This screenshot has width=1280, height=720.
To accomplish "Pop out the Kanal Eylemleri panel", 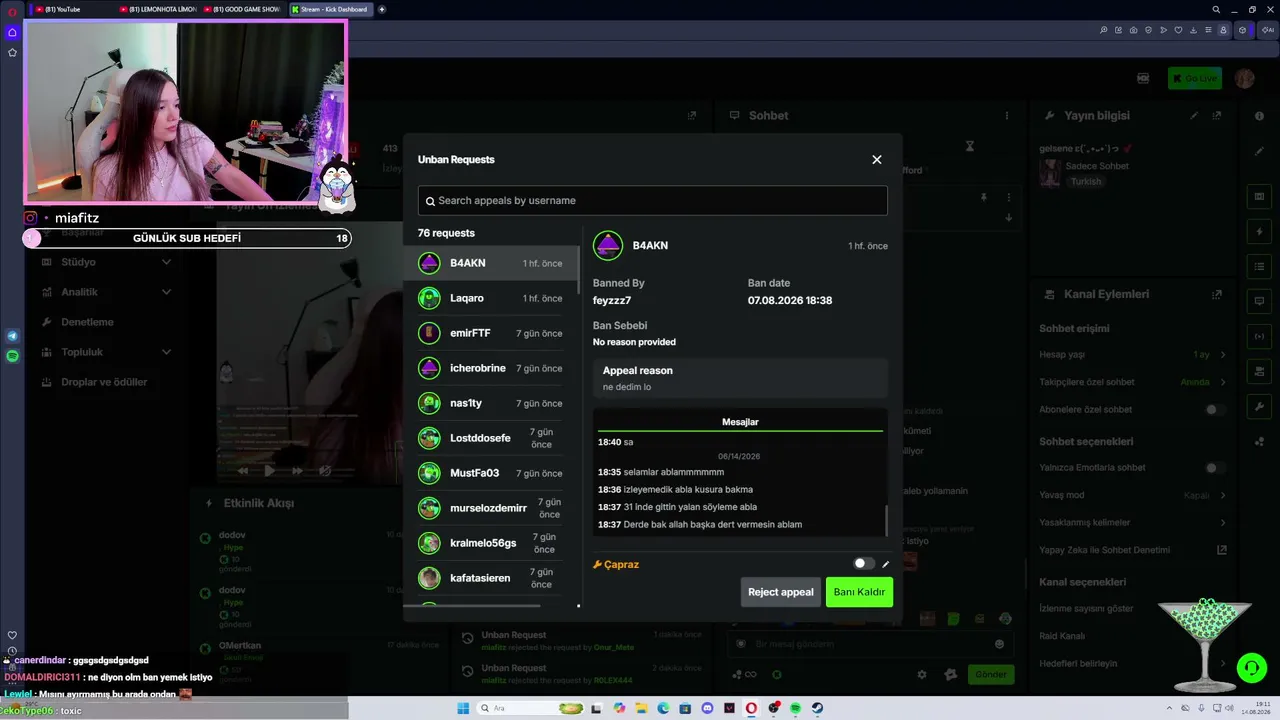I will [1216, 295].
